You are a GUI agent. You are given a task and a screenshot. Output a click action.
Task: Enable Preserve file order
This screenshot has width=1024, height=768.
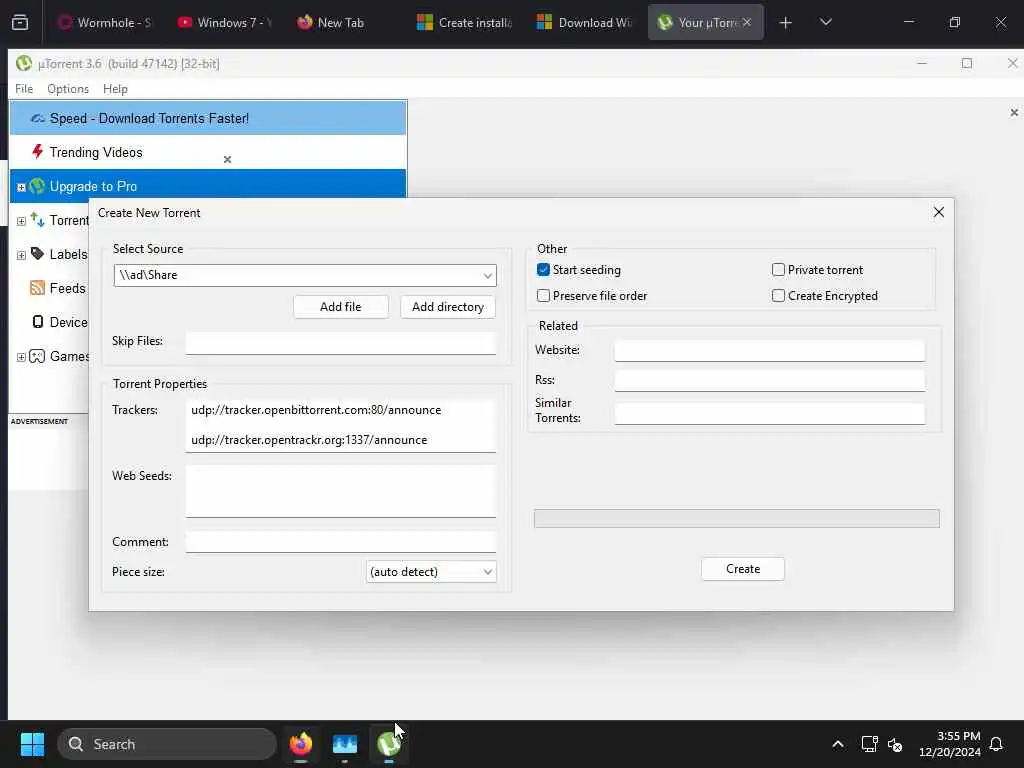click(x=543, y=296)
